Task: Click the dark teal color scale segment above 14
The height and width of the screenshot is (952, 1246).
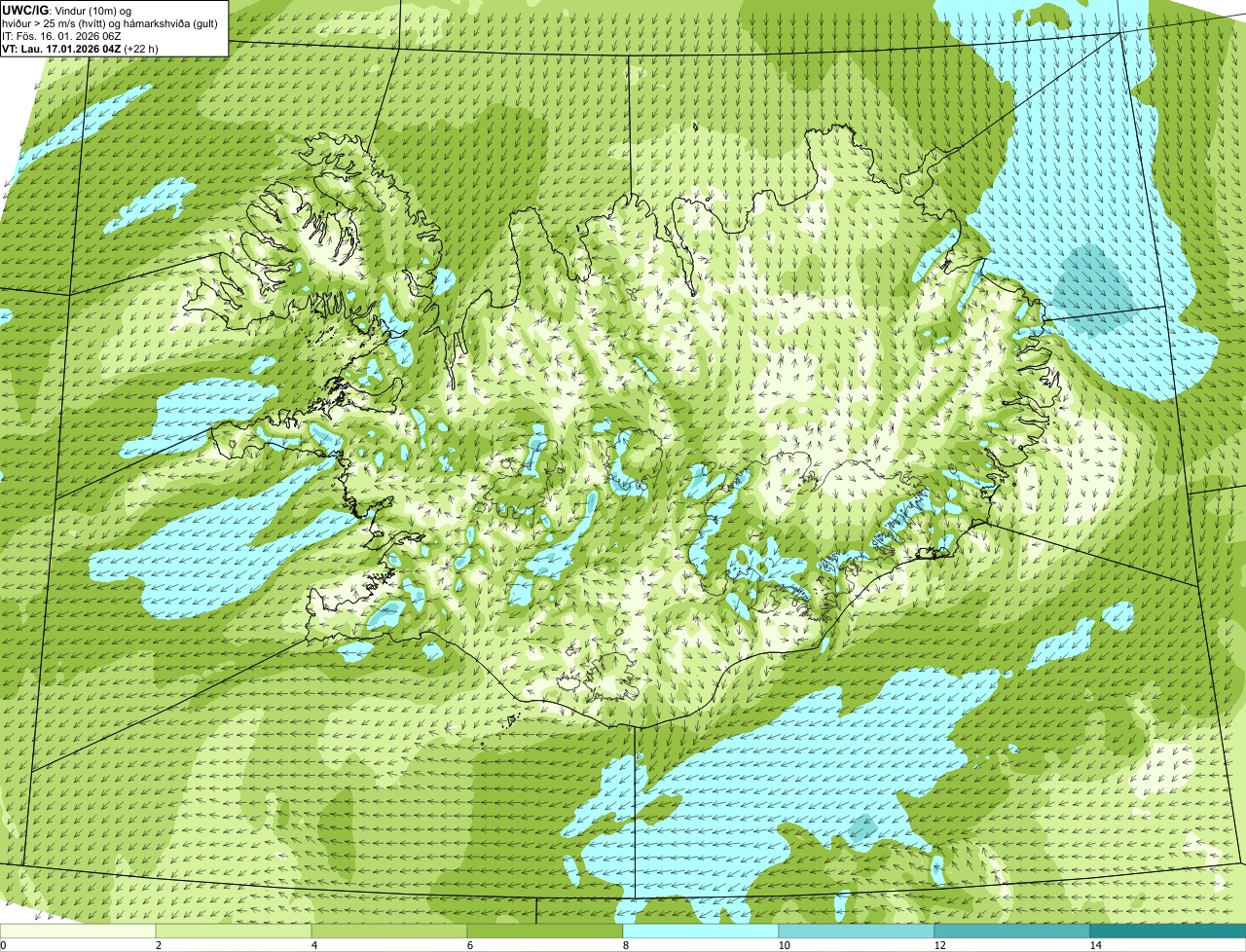Action: [x=1168, y=931]
